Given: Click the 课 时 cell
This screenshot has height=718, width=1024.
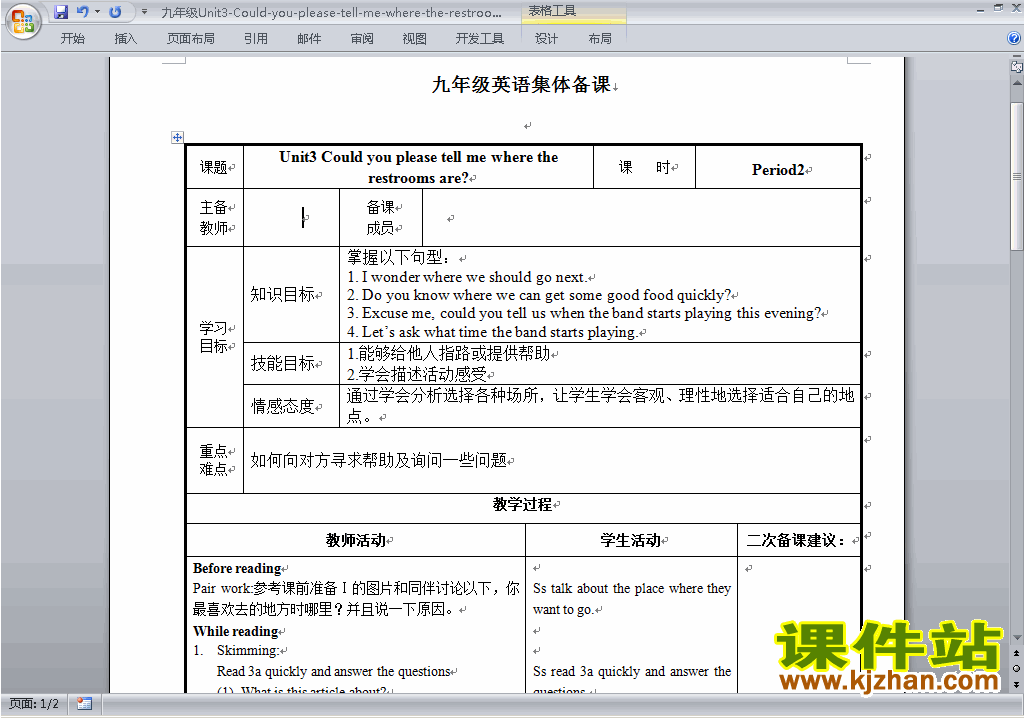Looking at the screenshot, I should coord(645,167).
